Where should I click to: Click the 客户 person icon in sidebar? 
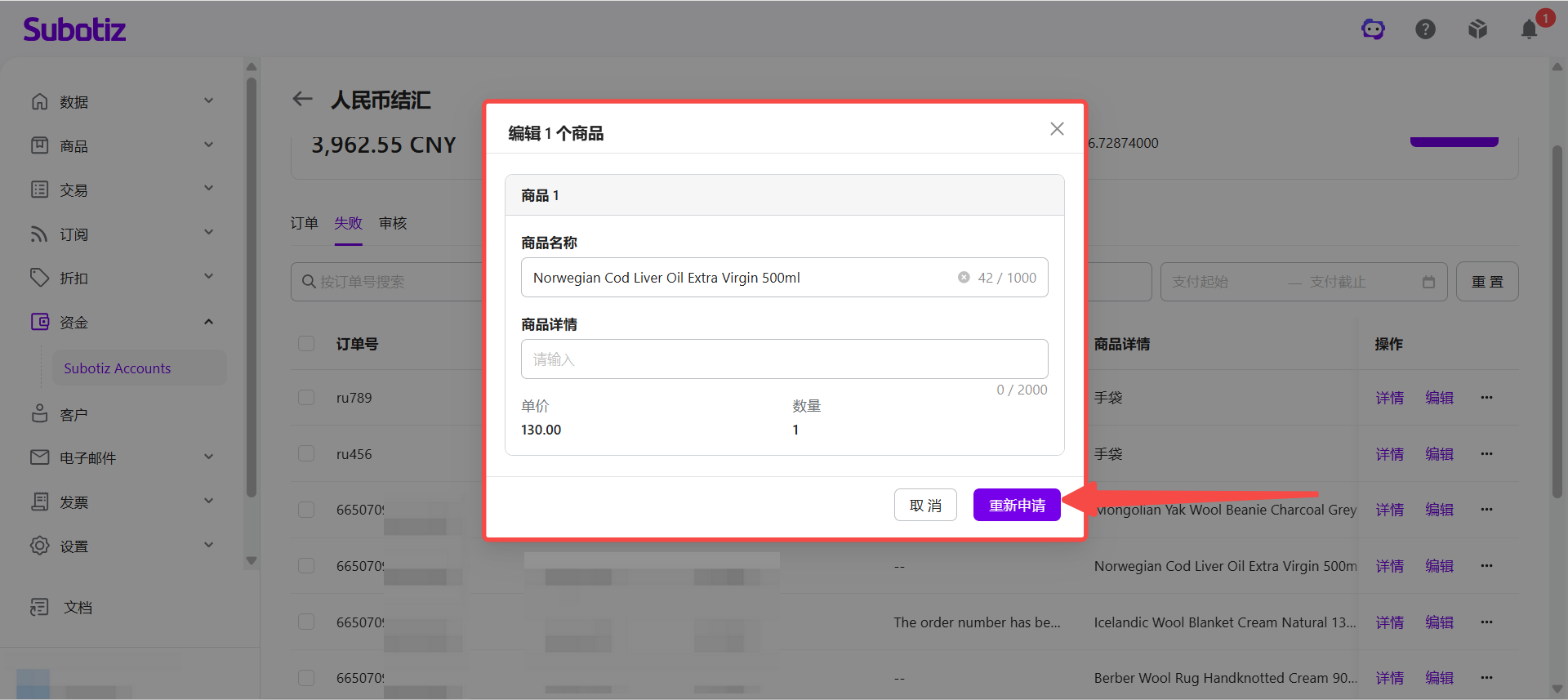[39, 413]
